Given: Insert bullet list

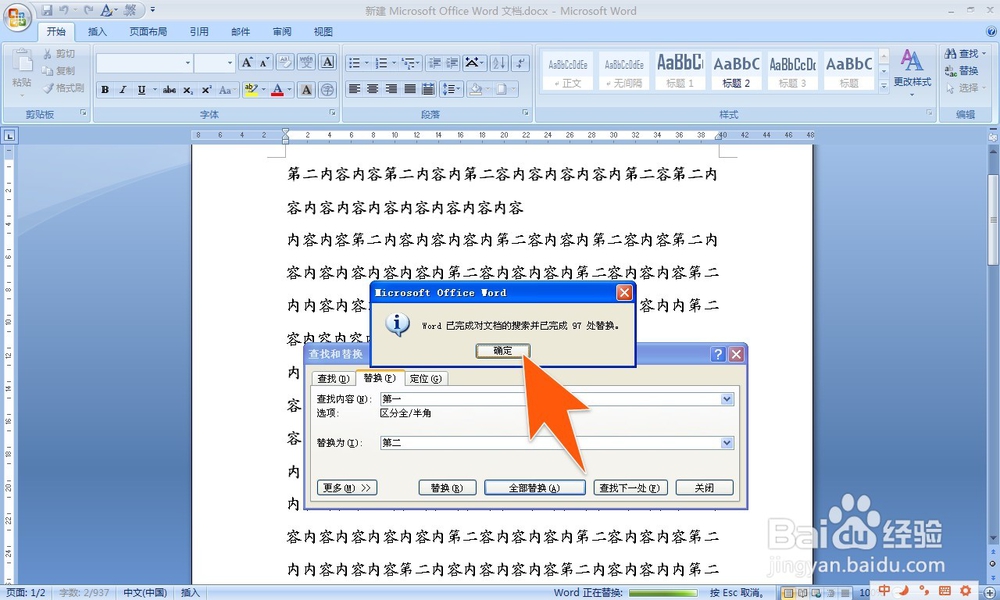Looking at the screenshot, I should [x=354, y=62].
